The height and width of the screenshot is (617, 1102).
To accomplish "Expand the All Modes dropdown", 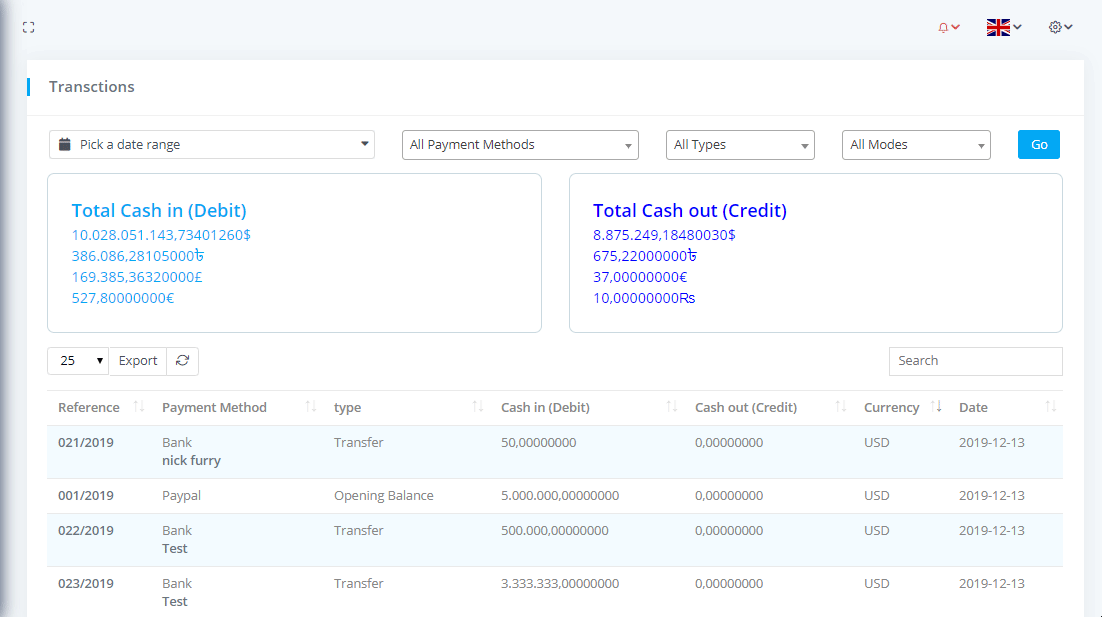I will point(916,145).
